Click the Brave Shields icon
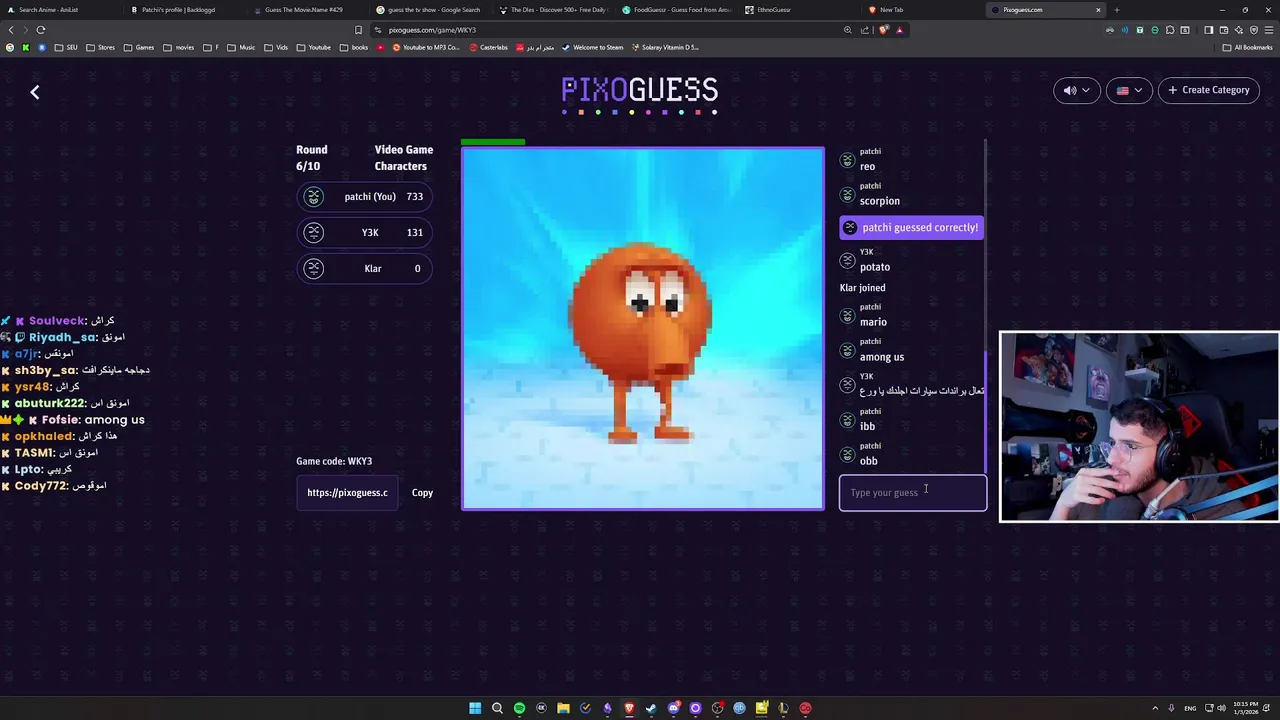The image size is (1280, 720). pos(884,30)
